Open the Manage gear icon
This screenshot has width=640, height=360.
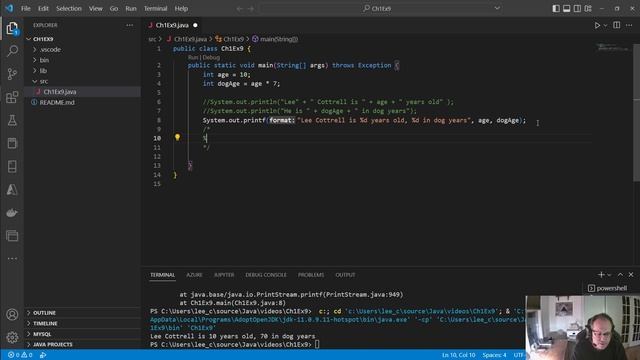[12, 337]
